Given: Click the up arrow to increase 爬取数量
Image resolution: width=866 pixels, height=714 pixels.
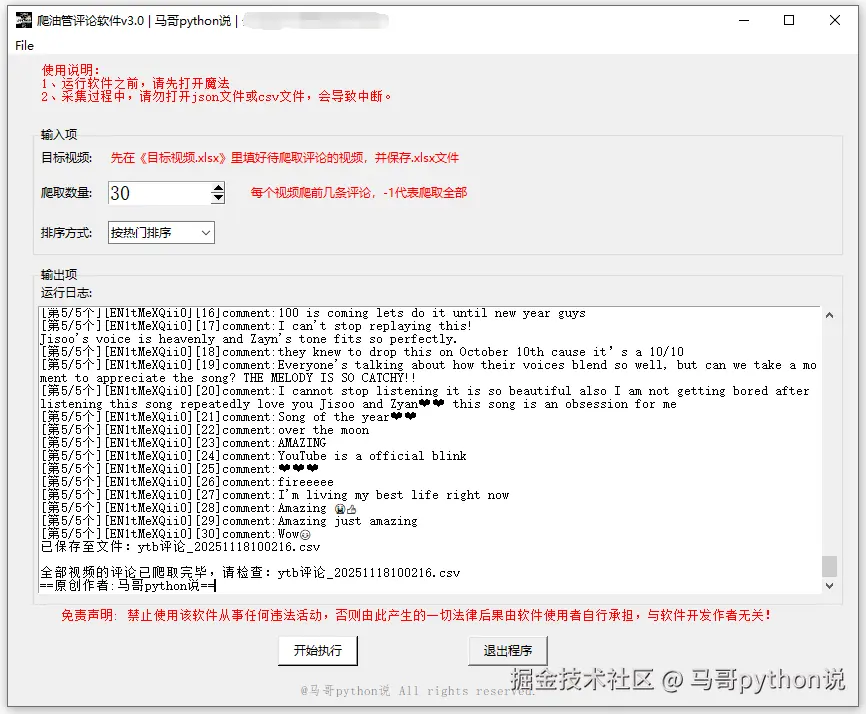Looking at the screenshot, I should point(219,186).
